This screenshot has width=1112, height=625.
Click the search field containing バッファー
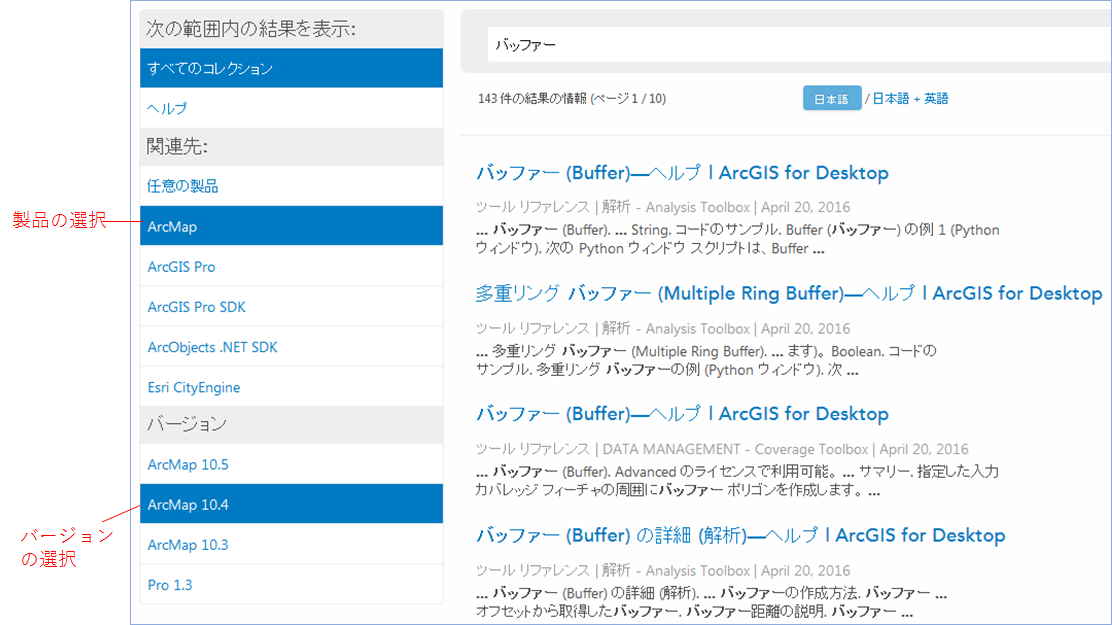point(799,45)
